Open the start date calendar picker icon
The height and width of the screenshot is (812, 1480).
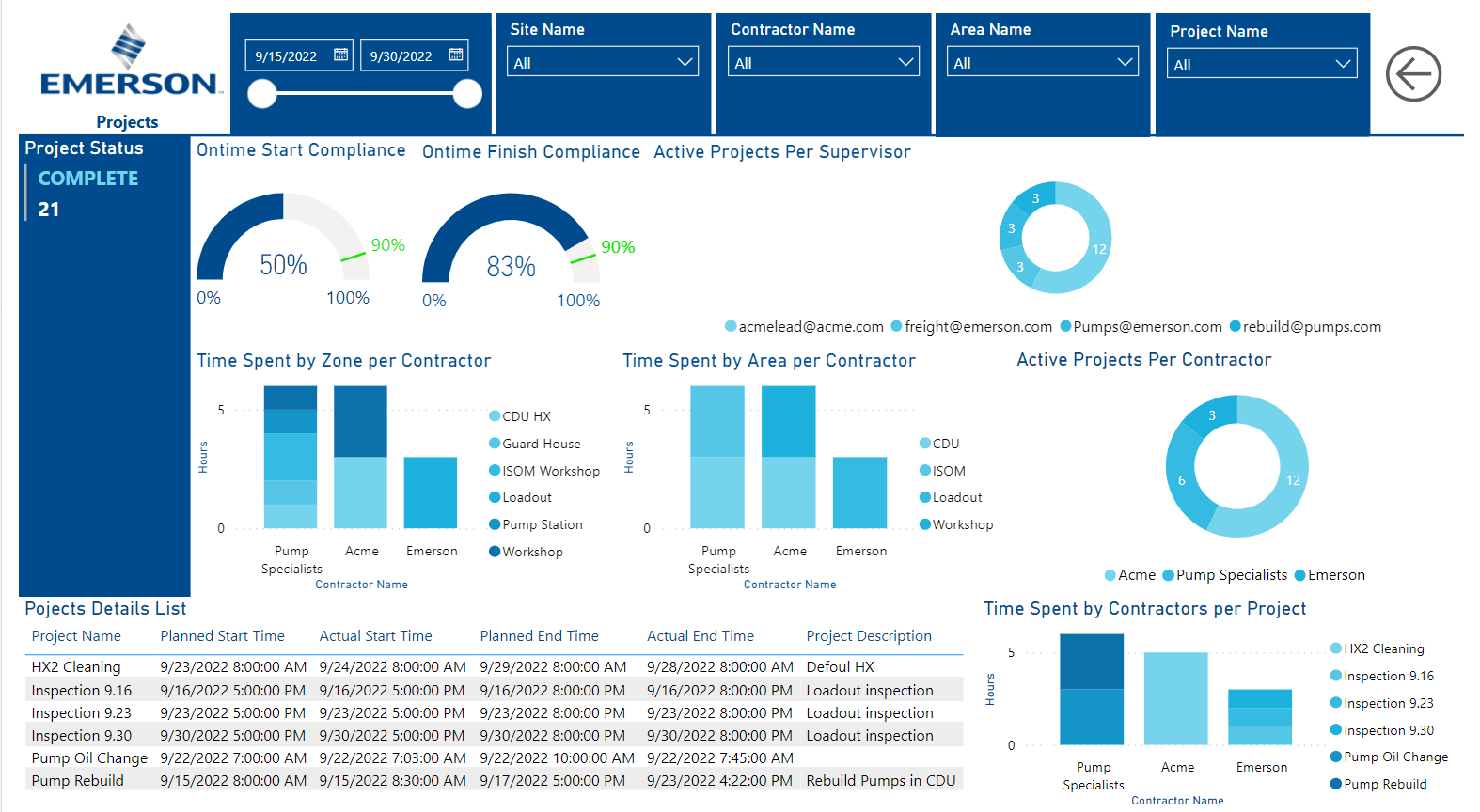point(340,55)
